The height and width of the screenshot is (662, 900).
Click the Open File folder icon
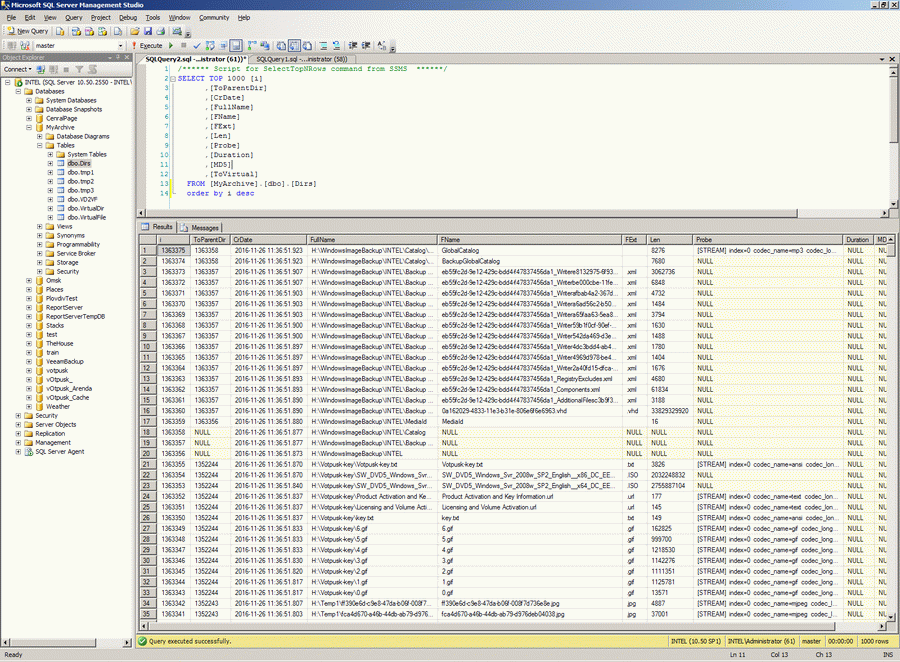coord(134,31)
